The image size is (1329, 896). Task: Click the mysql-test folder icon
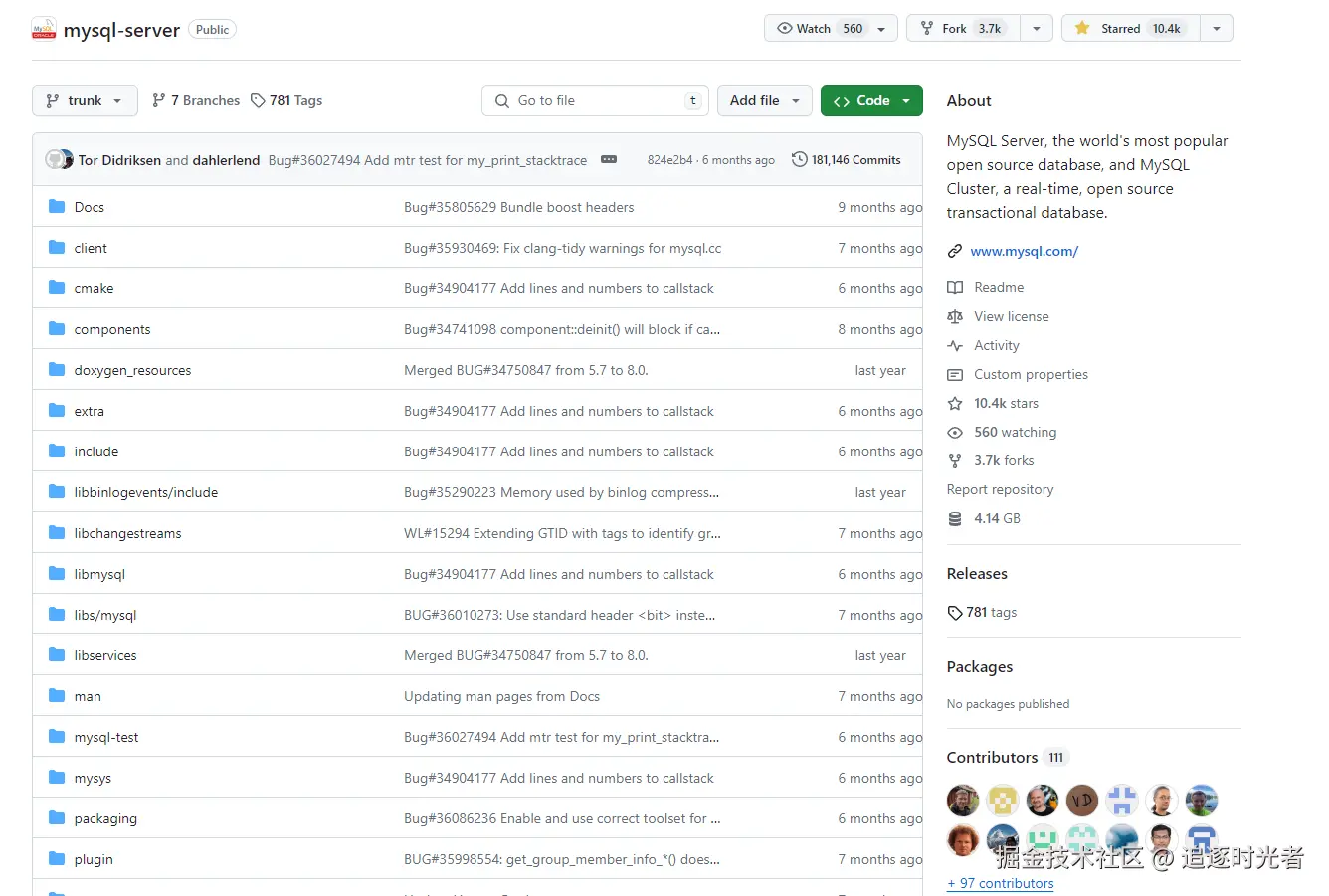pyautogui.click(x=57, y=736)
